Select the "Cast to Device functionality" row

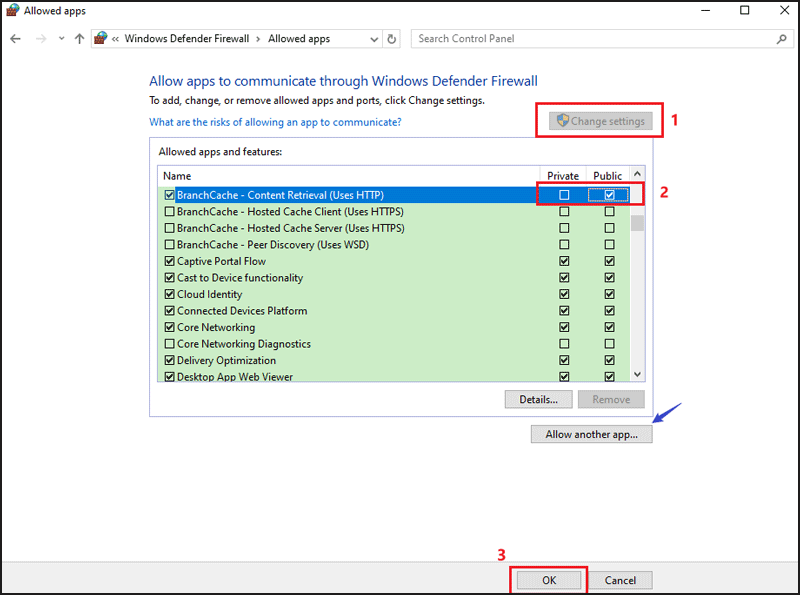coord(394,278)
